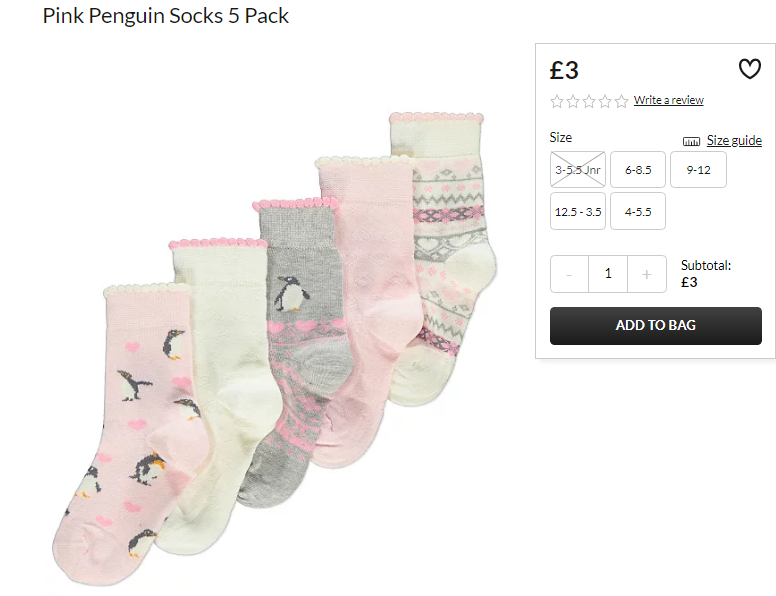Image resolution: width=776 pixels, height=596 pixels.
Task: Choose size 4-5.5
Action: point(638,212)
